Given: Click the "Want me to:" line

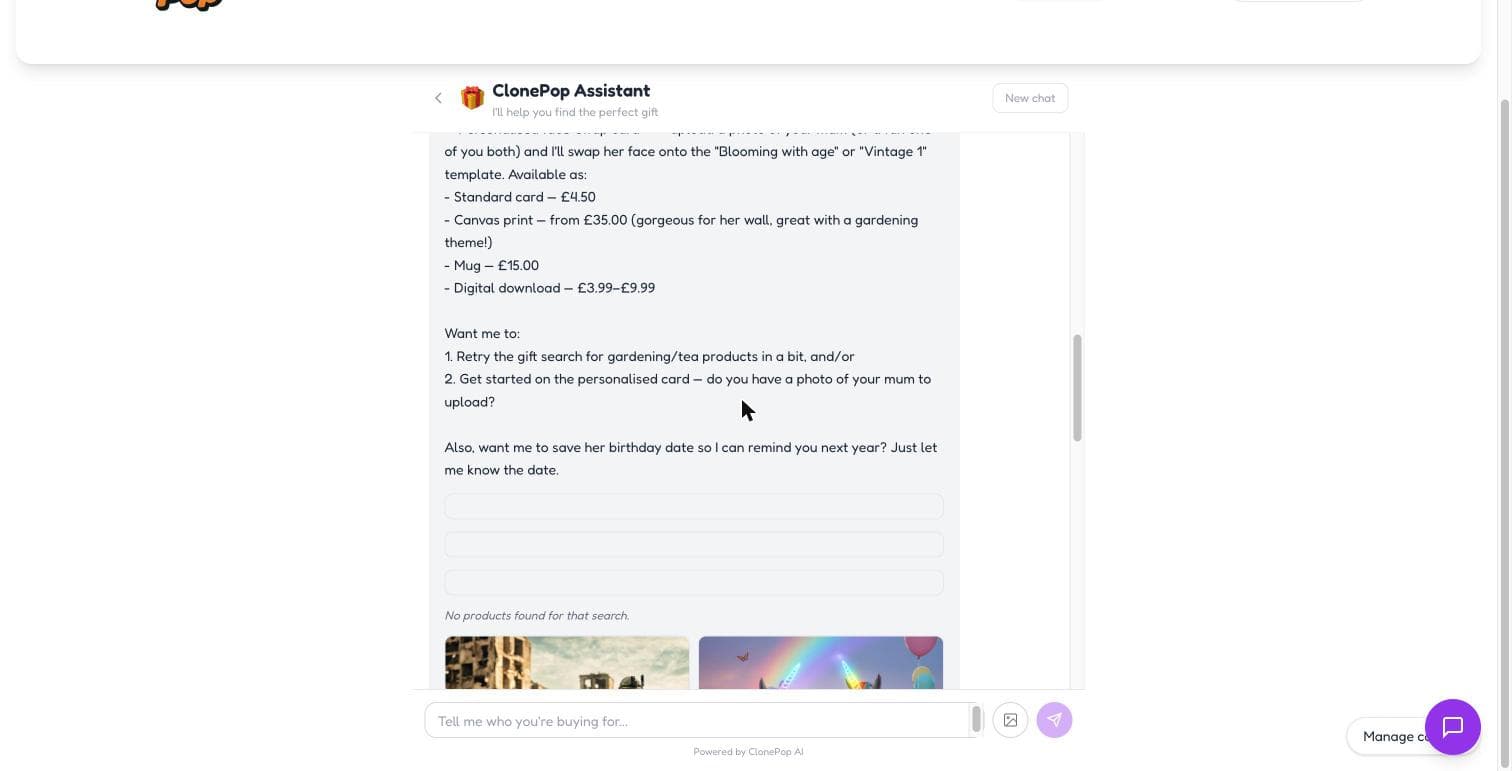Looking at the screenshot, I should click(482, 334).
